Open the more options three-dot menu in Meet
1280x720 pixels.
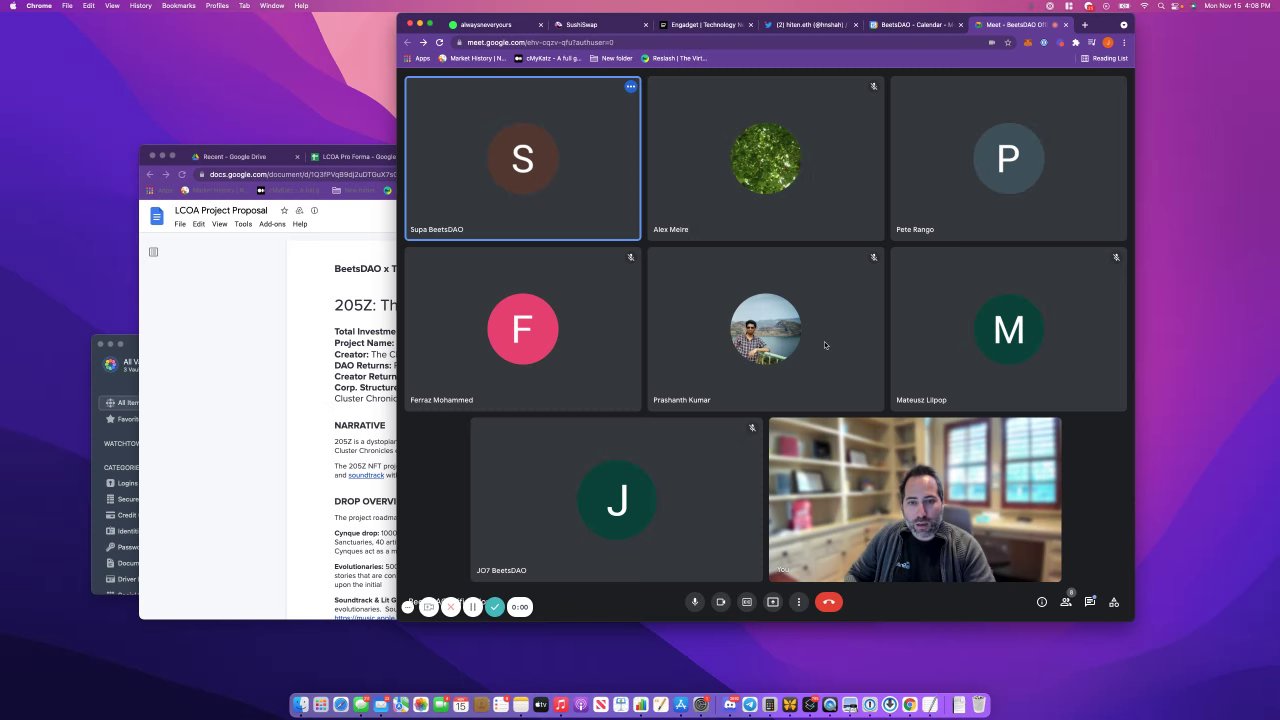(x=798, y=602)
